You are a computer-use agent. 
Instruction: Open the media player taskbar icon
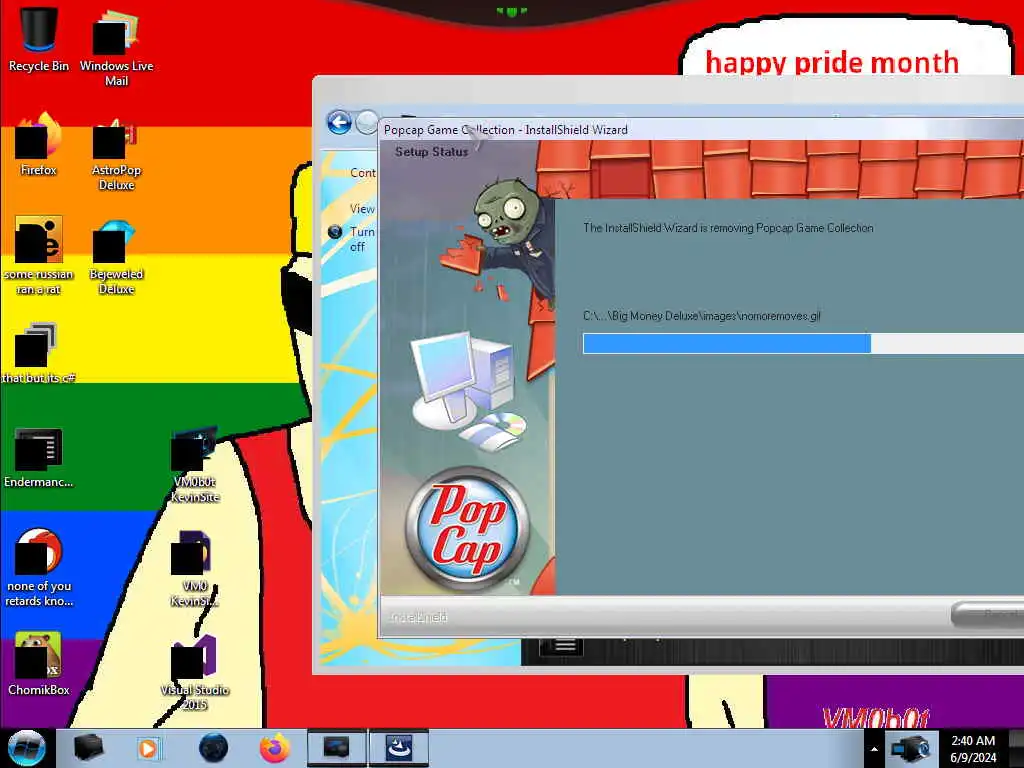pyautogui.click(x=149, y=748)
